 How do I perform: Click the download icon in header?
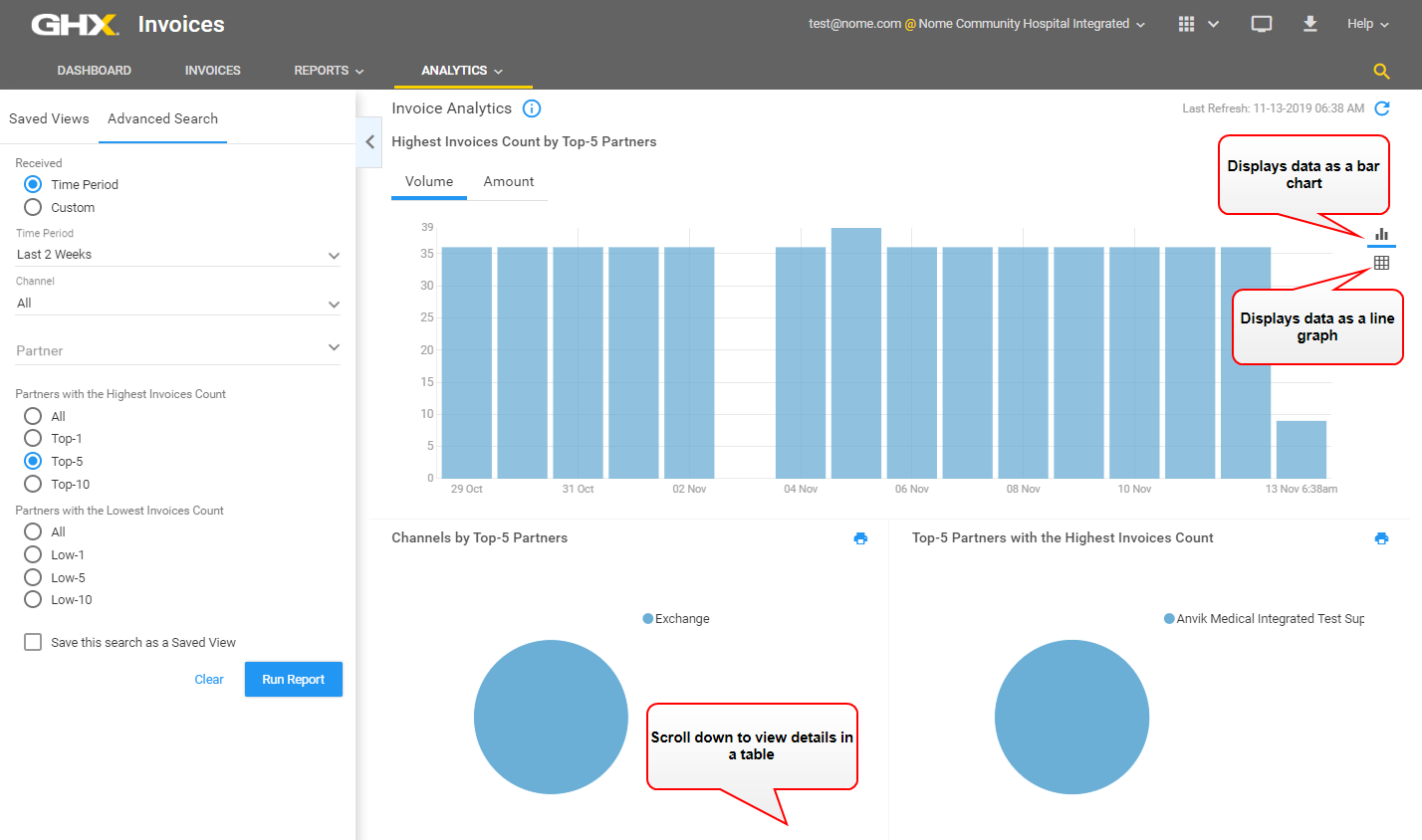tap(1310, 24)
